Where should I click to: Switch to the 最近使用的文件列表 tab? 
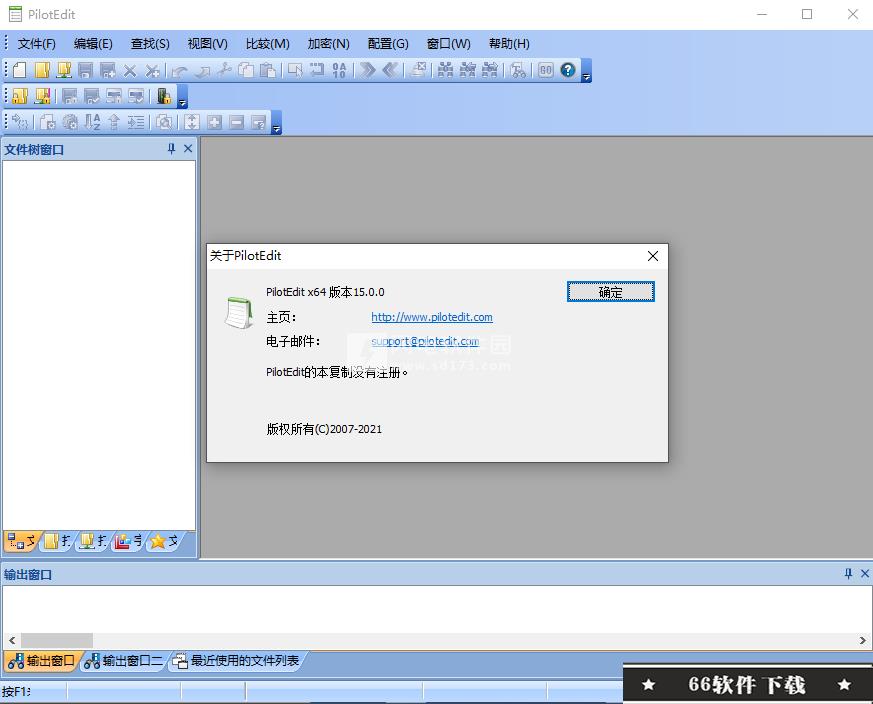coord(236,661)
